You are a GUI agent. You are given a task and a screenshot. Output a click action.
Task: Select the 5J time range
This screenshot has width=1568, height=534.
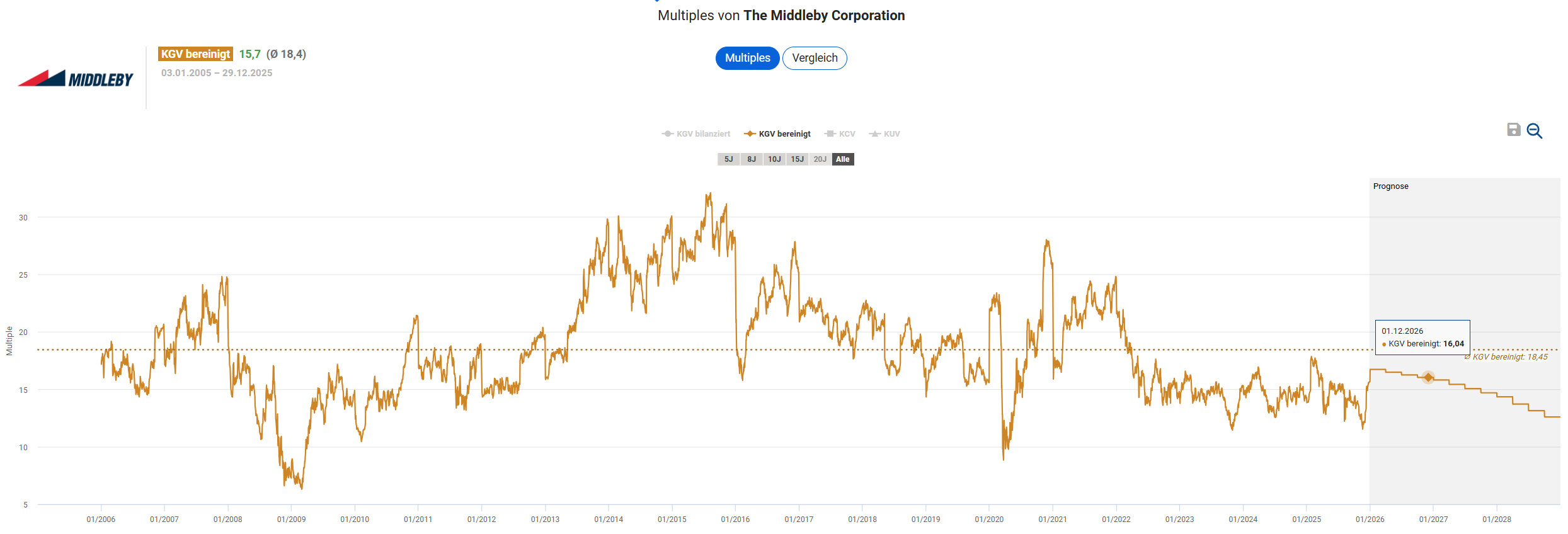click(728, 159)
